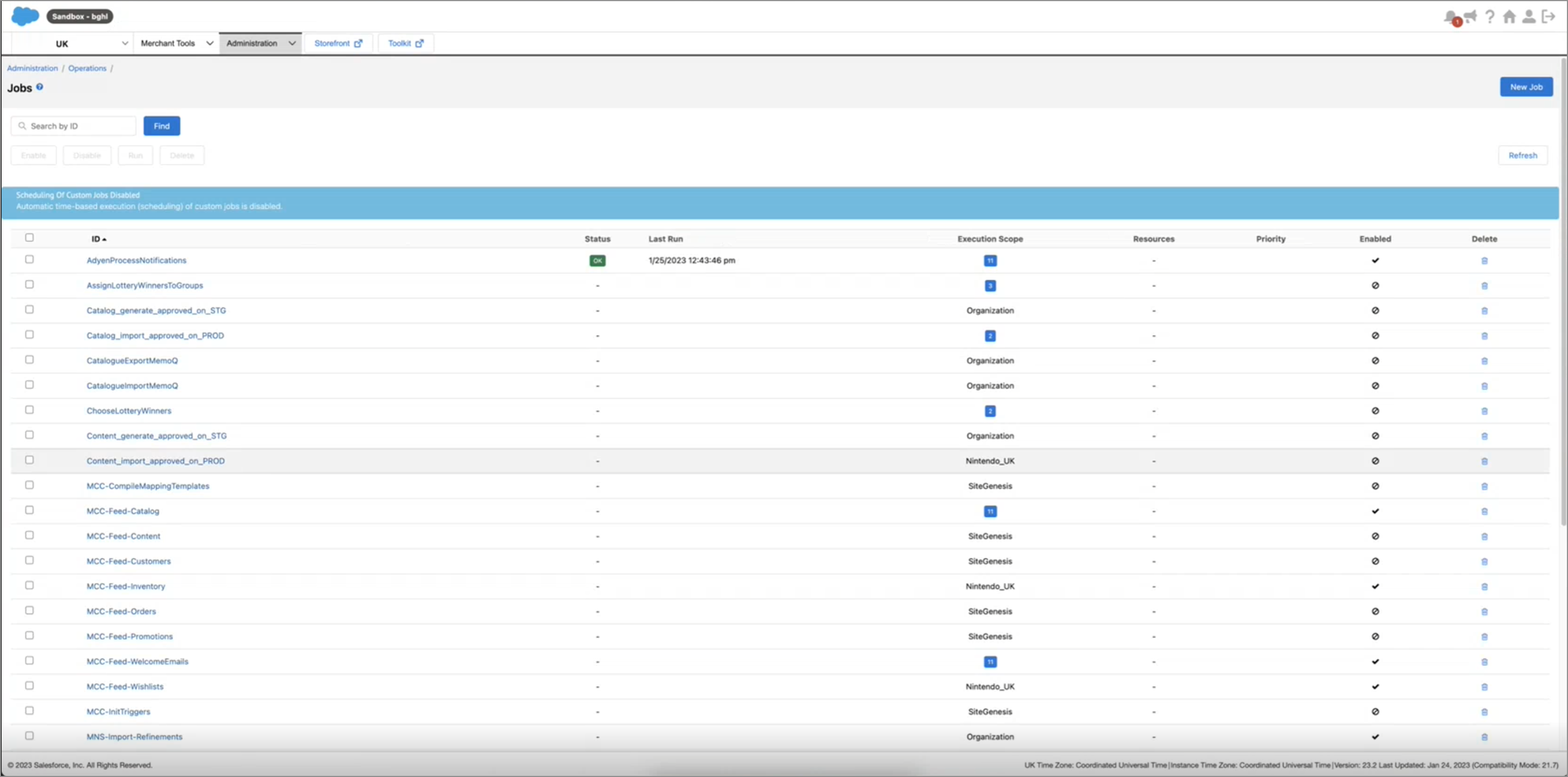The height and width of the screenshot is (777, 1568).
Task: Check the MCC-InitTriggers row checkbox
Action: tap(29, 710)
